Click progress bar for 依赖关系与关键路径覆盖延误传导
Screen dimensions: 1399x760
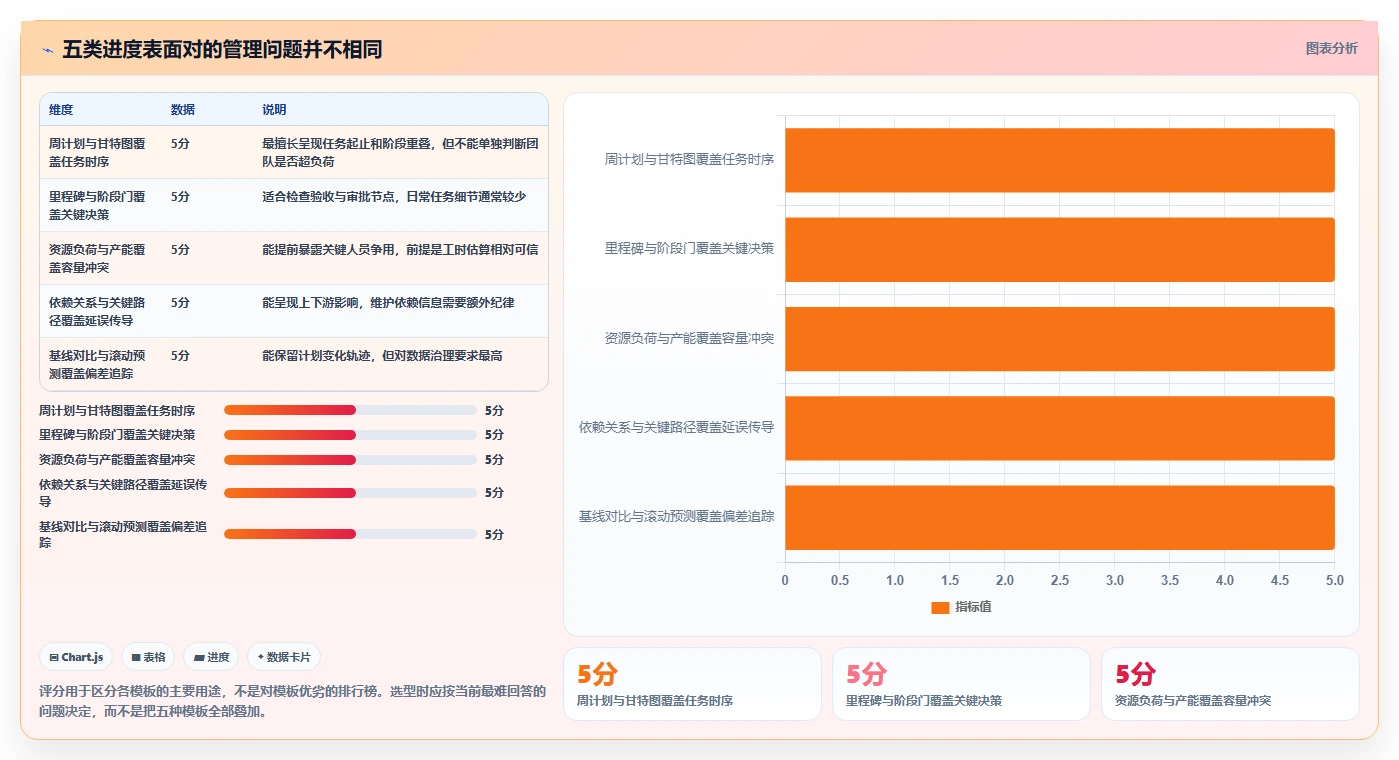click(x=350, y=493)
